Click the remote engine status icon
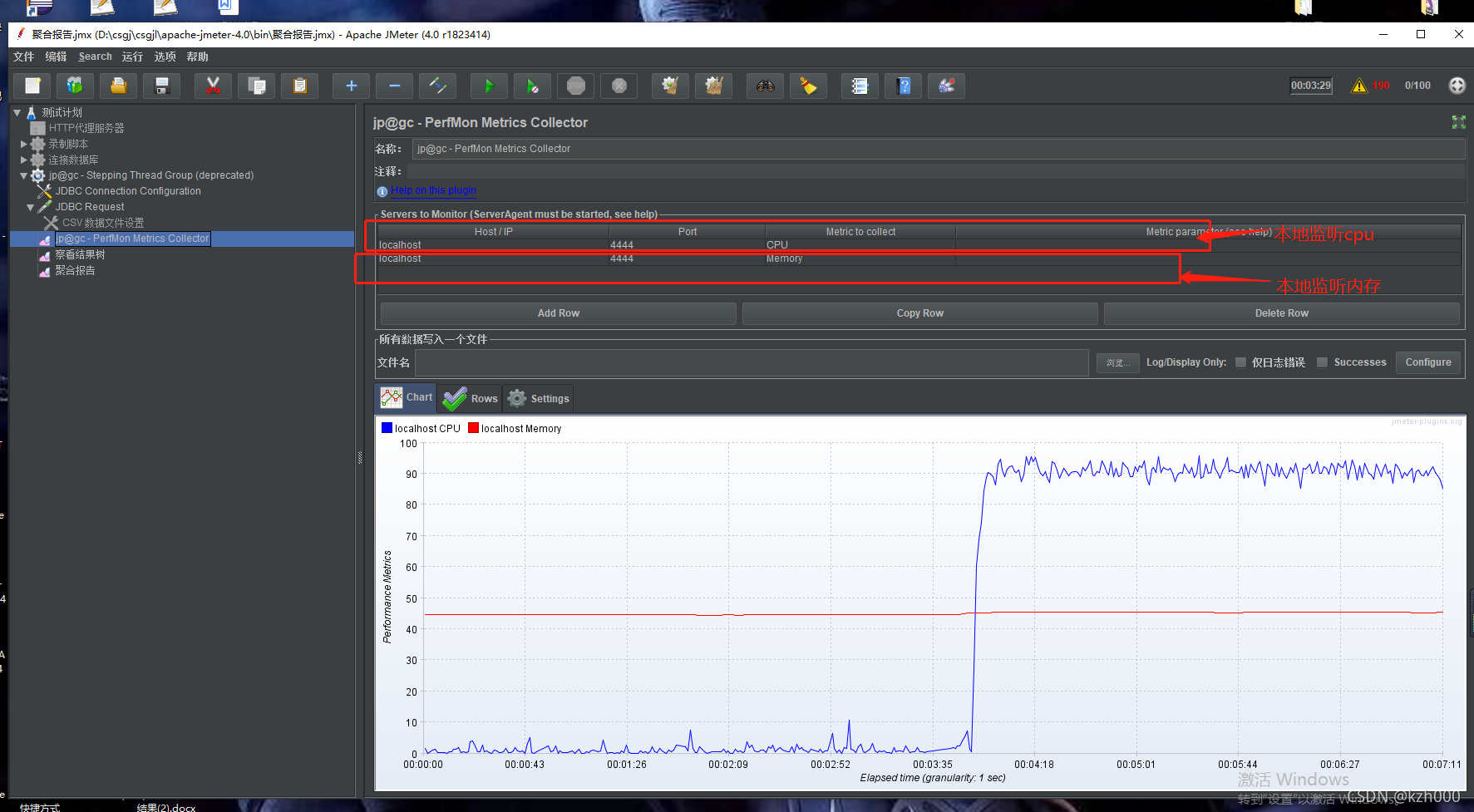The image size is (1474, 812). pyautogui.click(x=1457, y=86)
